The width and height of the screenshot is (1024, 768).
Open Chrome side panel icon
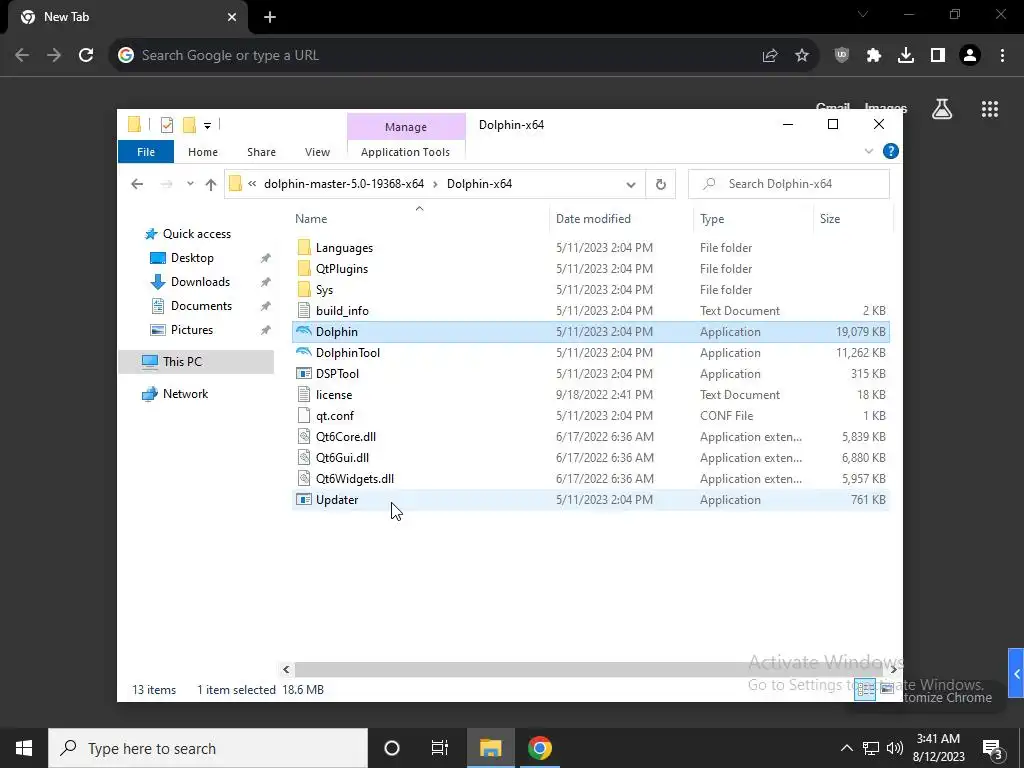pos(938,56)
